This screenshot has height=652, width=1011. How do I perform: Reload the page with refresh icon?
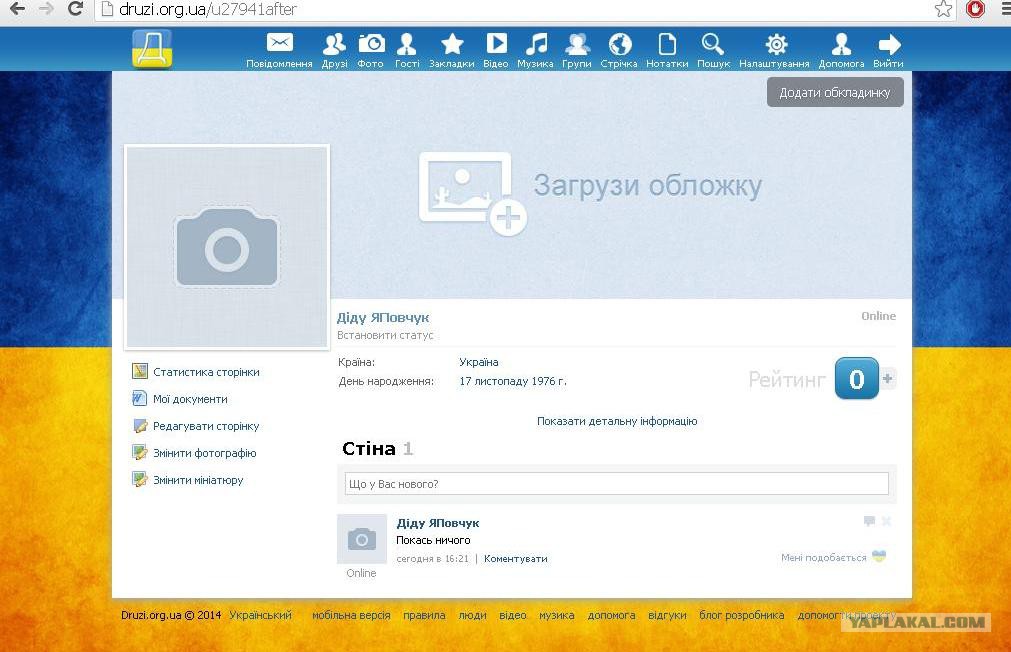click(x=75, y=9)
